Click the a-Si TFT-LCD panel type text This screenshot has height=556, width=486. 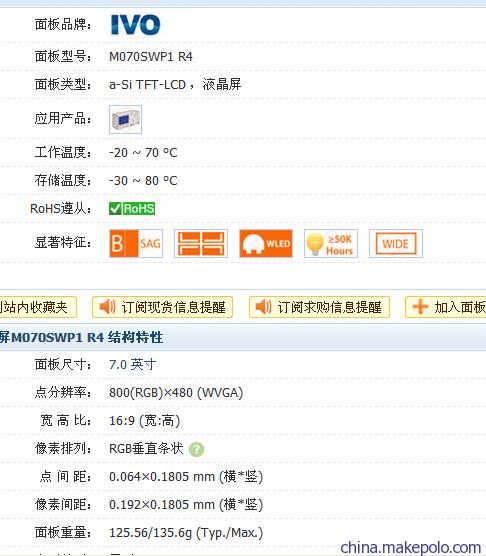[x=147, y=84]
